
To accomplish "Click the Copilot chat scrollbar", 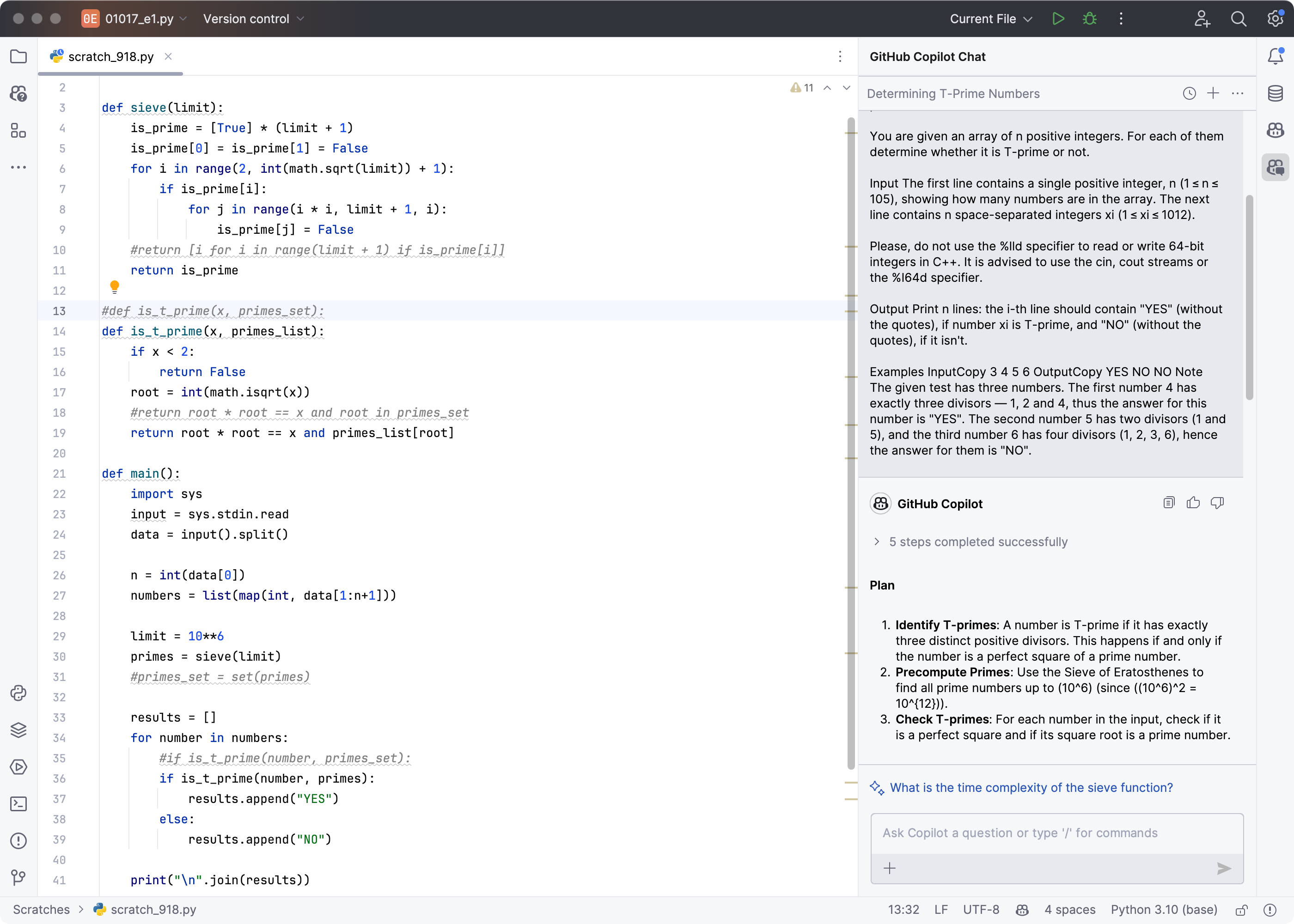I will tap(1250, 298).
